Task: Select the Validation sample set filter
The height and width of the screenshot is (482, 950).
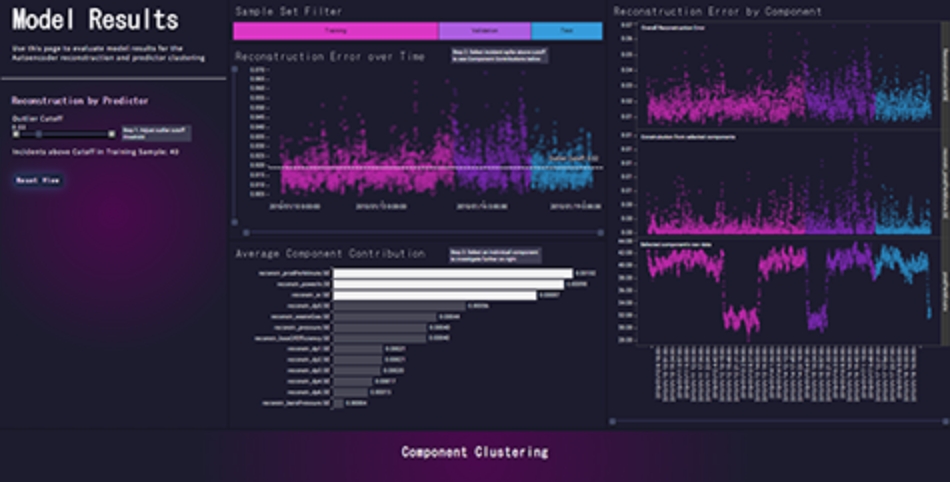Action: [485, 31]
